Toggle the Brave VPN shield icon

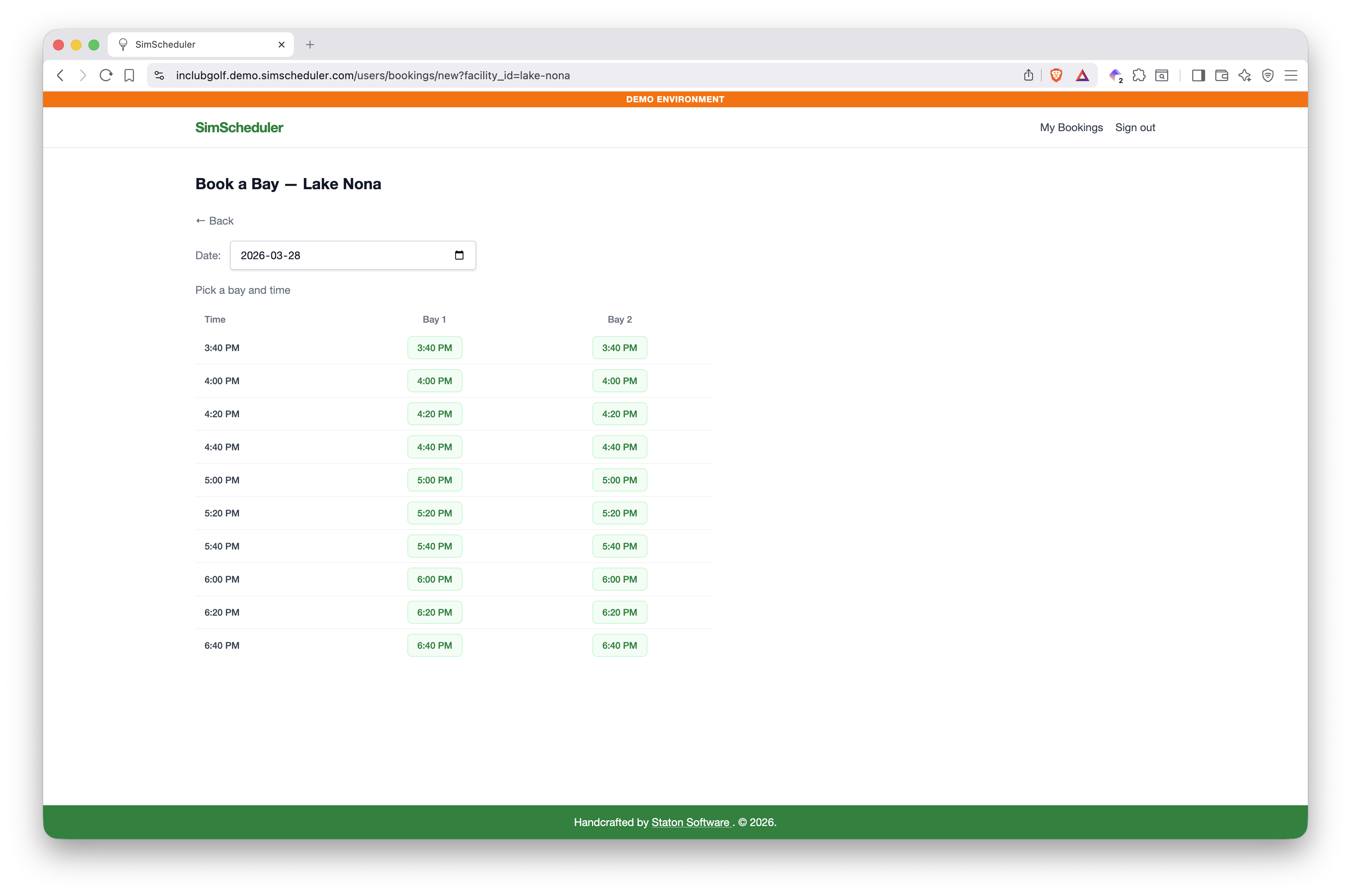click(x=1268, y=75)
